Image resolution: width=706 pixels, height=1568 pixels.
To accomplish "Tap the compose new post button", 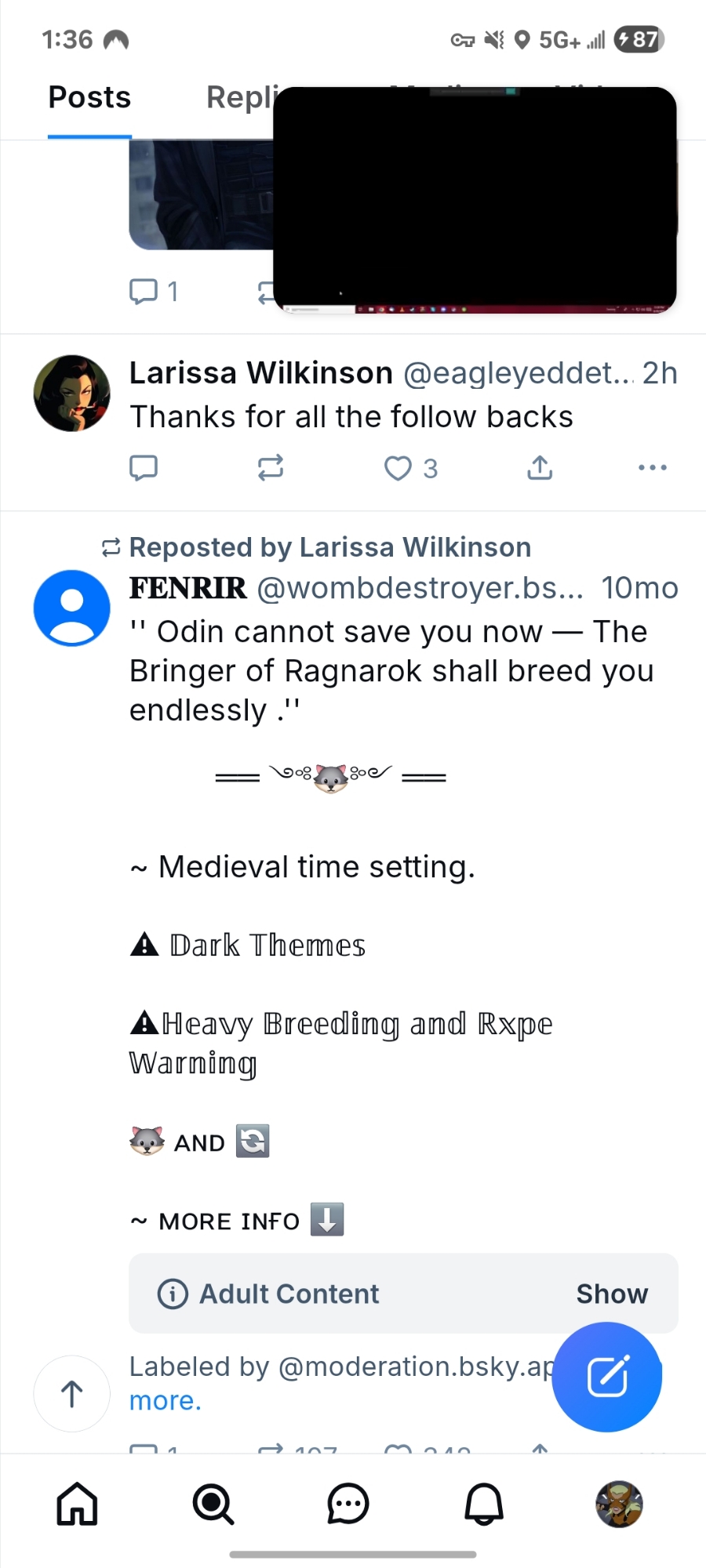I will click(607, 1377).
